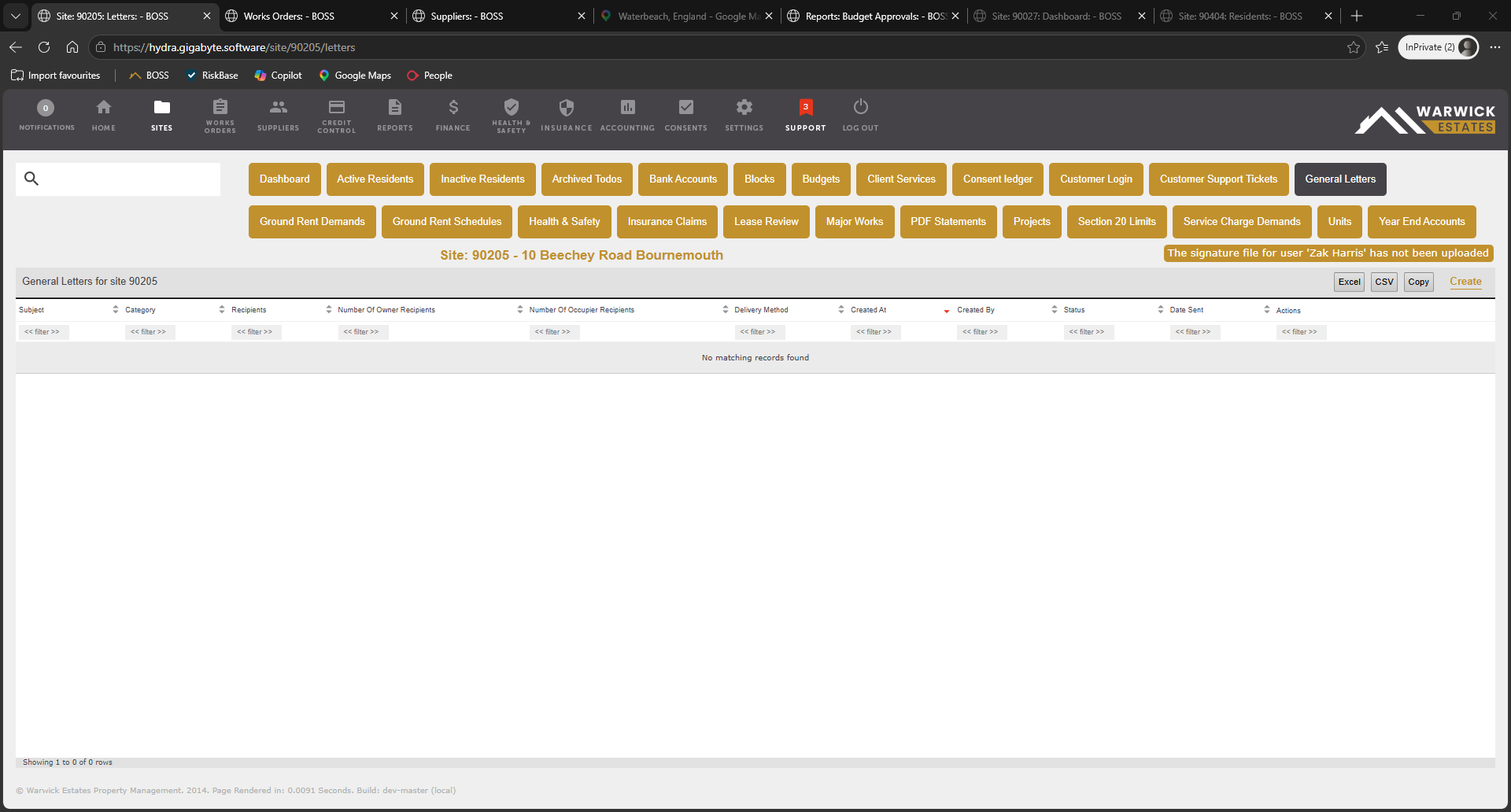Open Accounting chart icon
This screenshot has height=812, width=1511.
tap(628, 107)
